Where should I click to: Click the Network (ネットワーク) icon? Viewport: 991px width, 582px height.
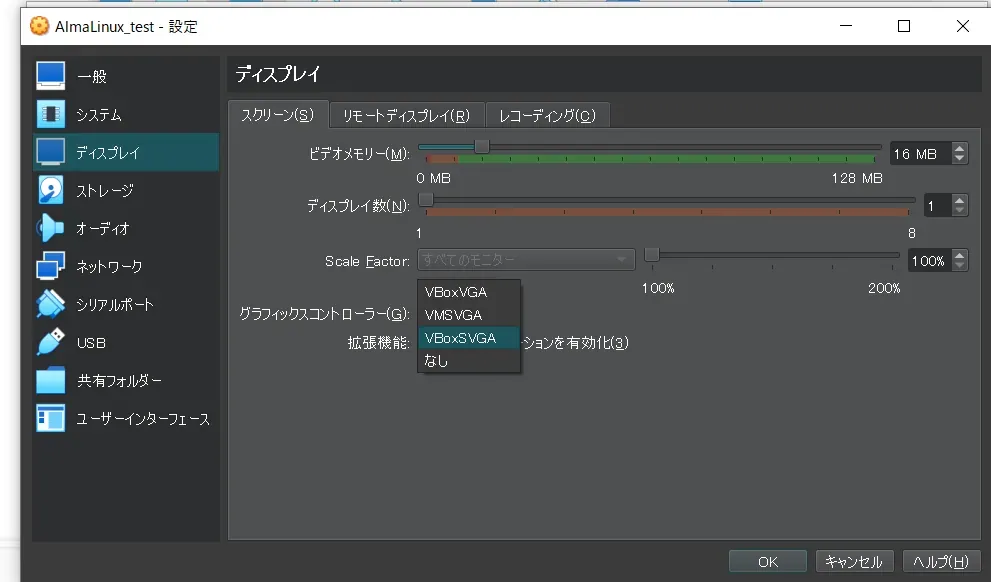pyautogui.click(x=51, y=266)
